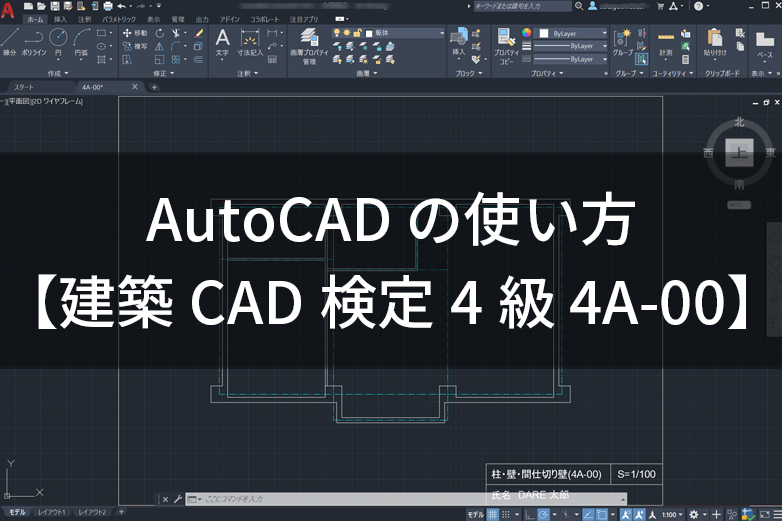Click the Offset tool icon
Viewport: 782px width, 521px height.
[198, 60]
